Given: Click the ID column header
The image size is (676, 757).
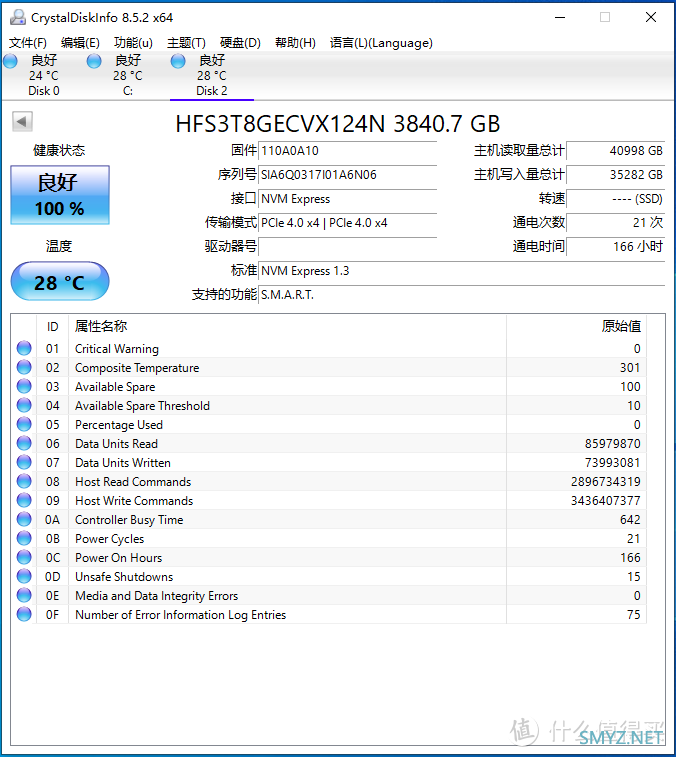Looking at the screenshot, I should pyautogui.click(x=53, y=327).
